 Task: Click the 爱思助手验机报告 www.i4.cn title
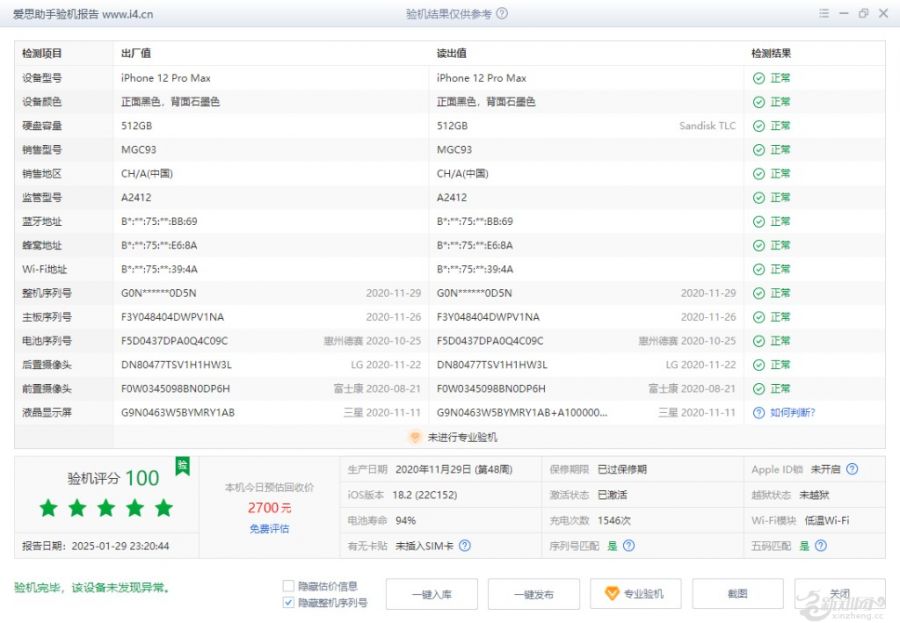point(83,14)
